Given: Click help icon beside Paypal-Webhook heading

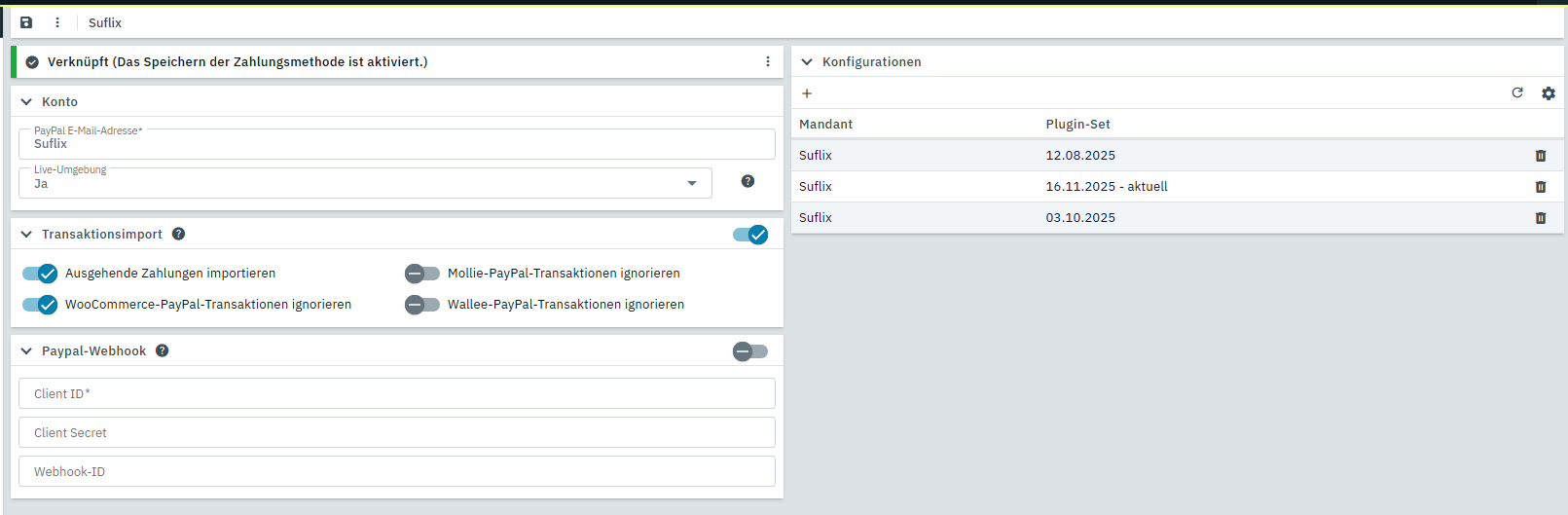Looking at the screenshot, I should pos(163,350).
